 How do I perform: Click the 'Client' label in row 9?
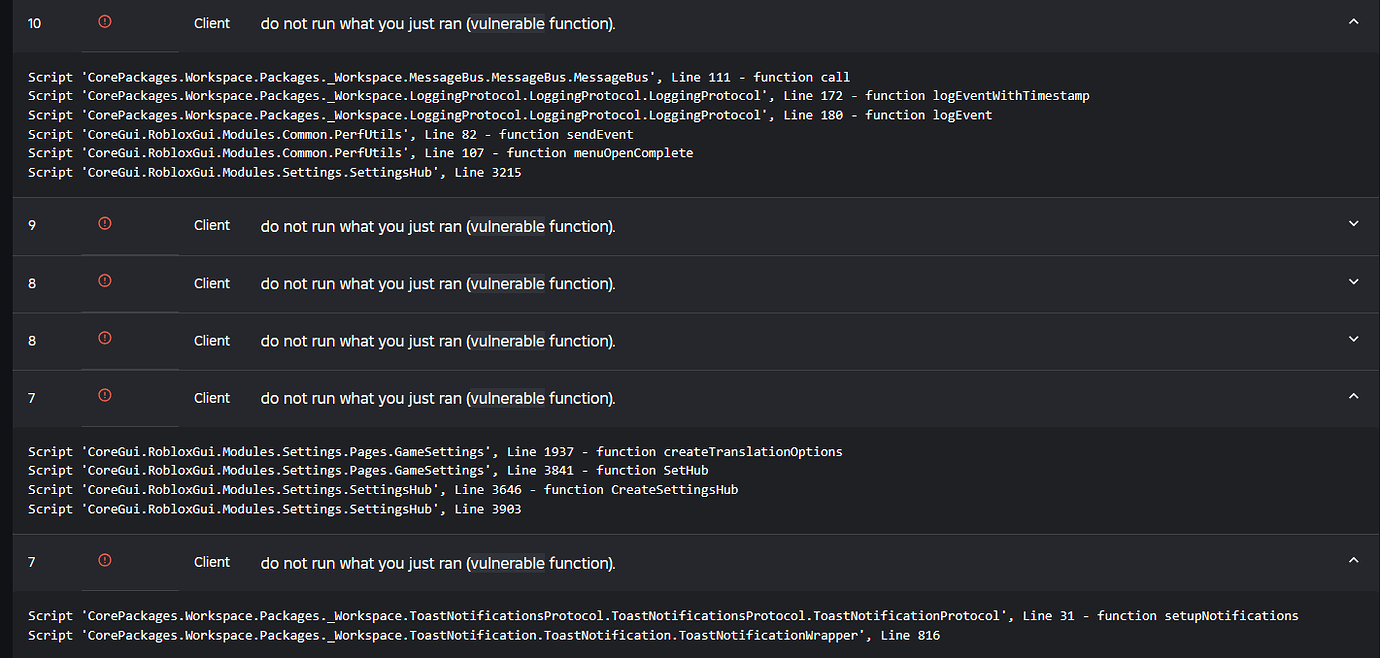click(x=212, y=225)
